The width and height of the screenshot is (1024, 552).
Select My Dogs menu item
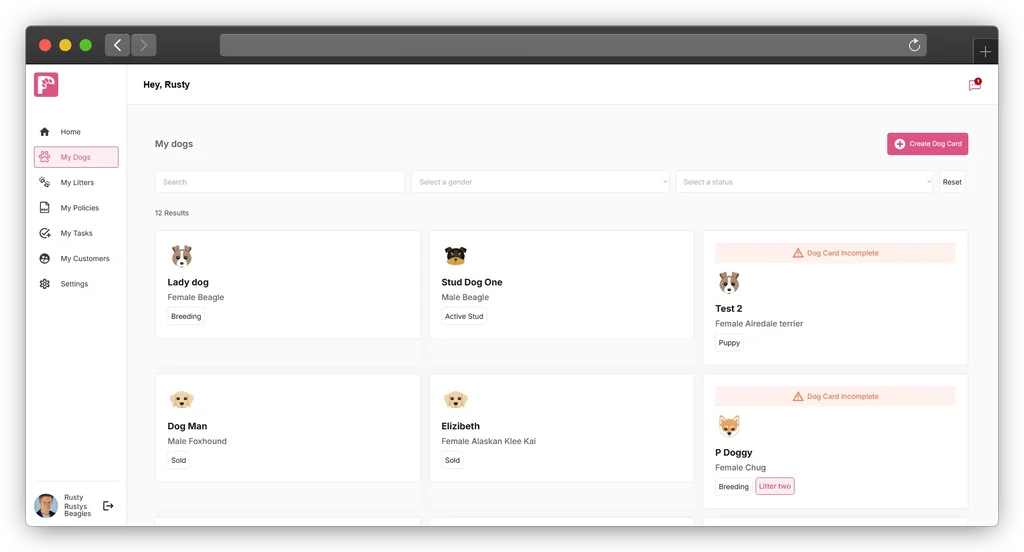[76, 157]
